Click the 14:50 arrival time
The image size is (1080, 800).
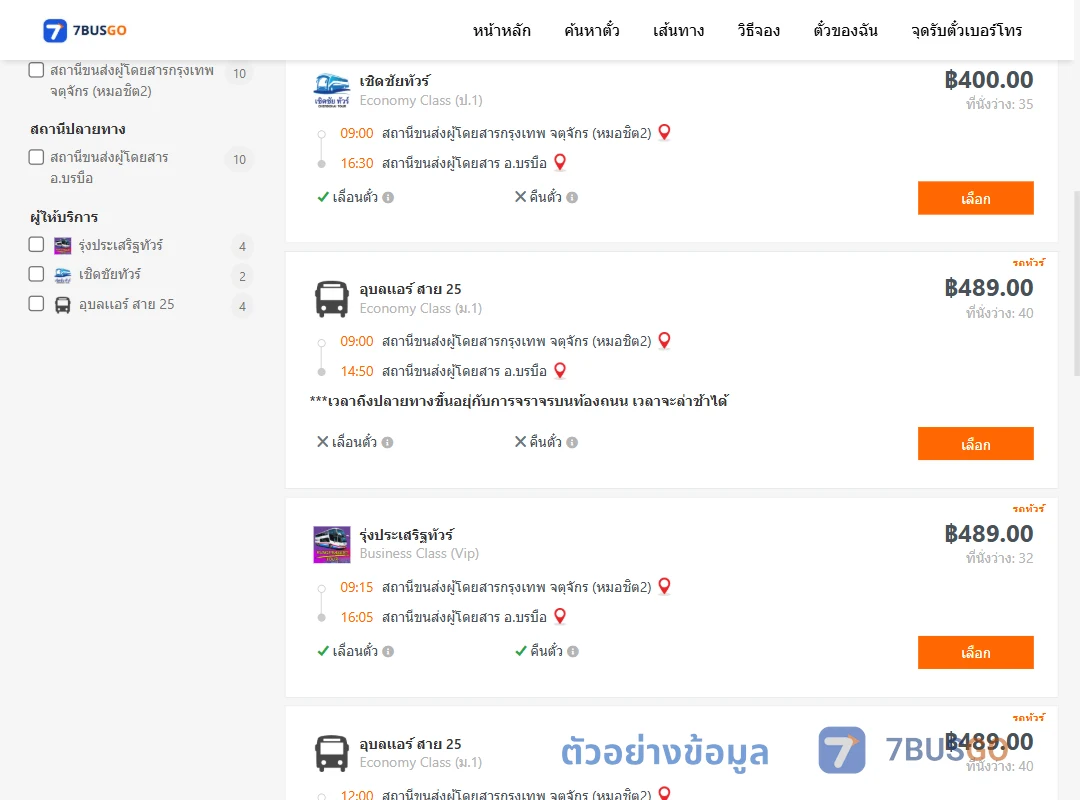point(357,371)
